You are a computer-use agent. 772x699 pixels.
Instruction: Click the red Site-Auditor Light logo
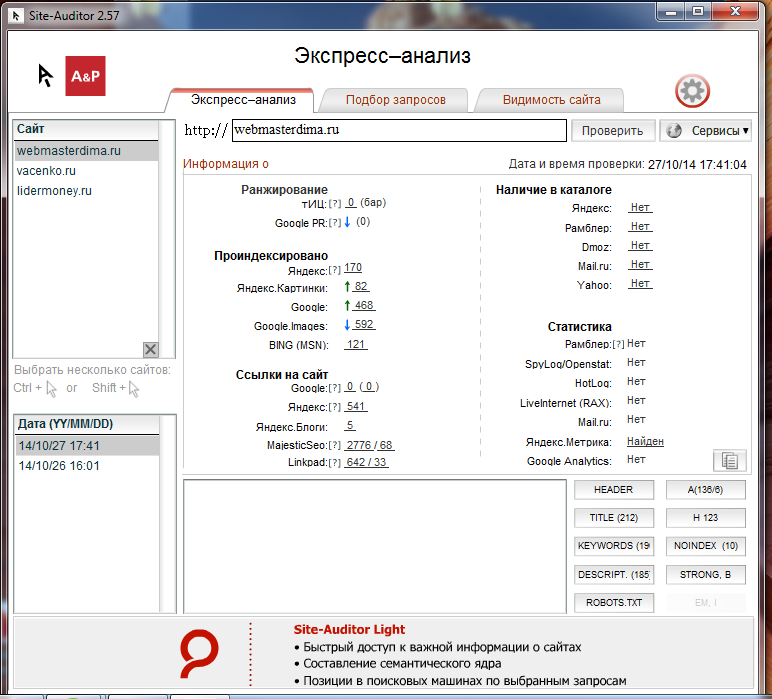[x=199, y=653]
